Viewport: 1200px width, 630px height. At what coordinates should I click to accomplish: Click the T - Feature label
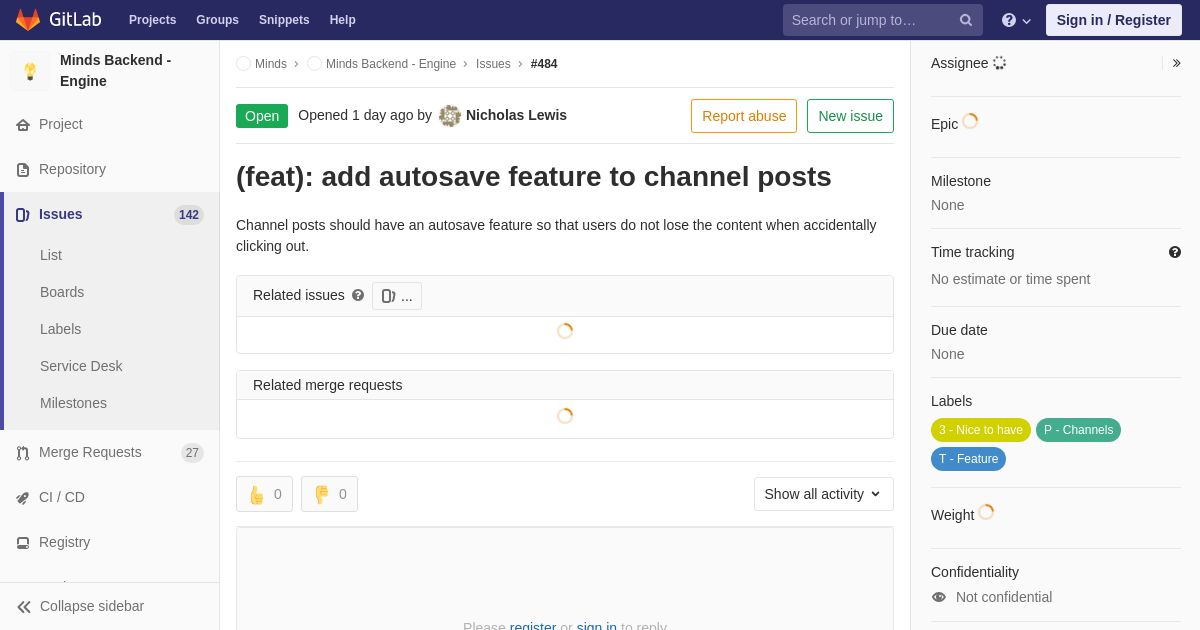click(968, 459)
